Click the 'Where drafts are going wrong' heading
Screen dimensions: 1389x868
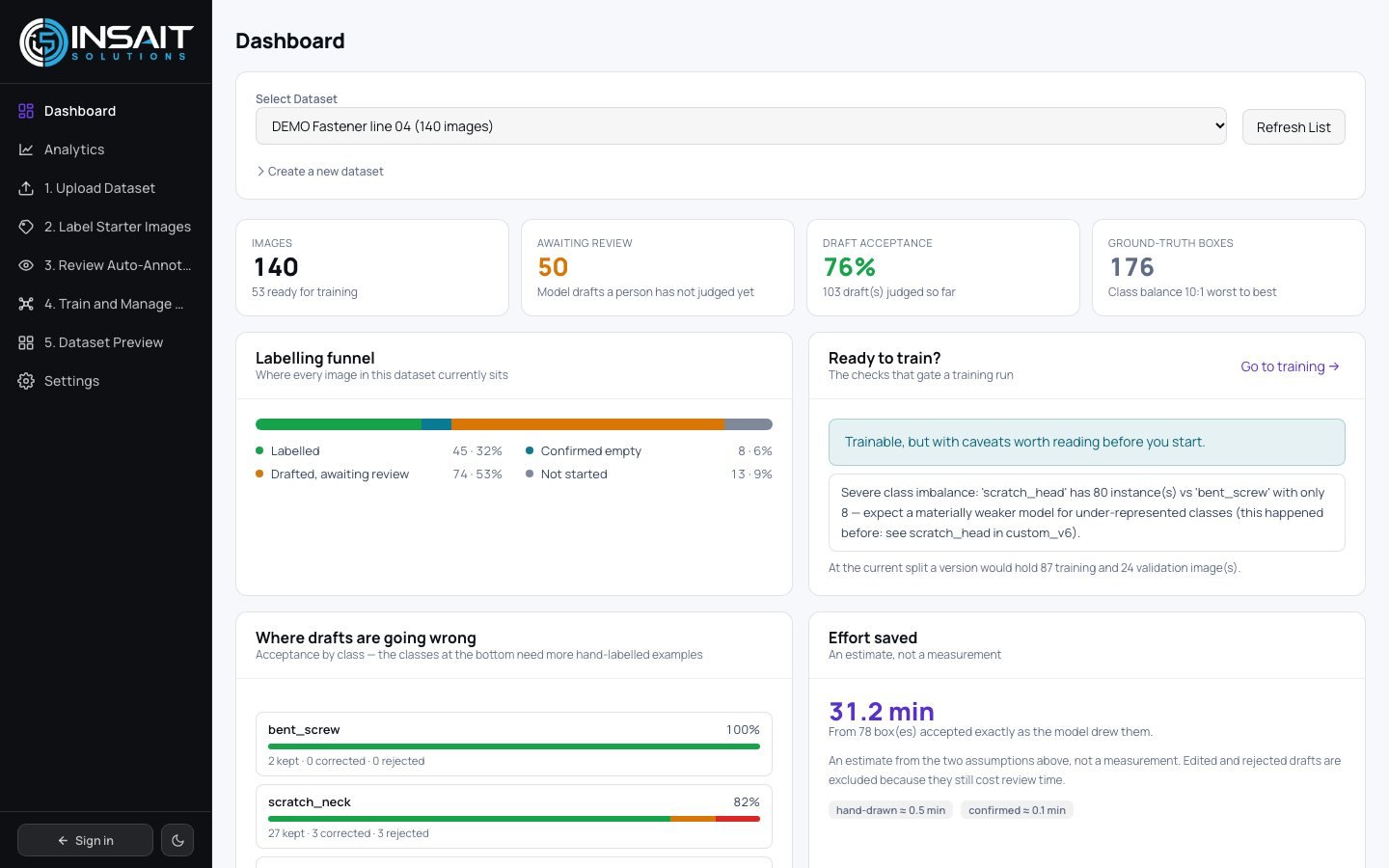point(366,637)
